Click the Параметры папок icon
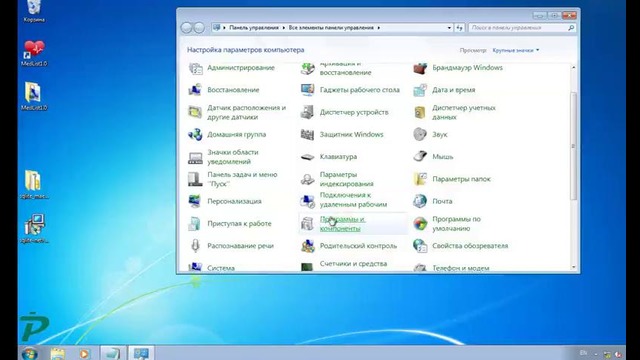 click(420, 179)
